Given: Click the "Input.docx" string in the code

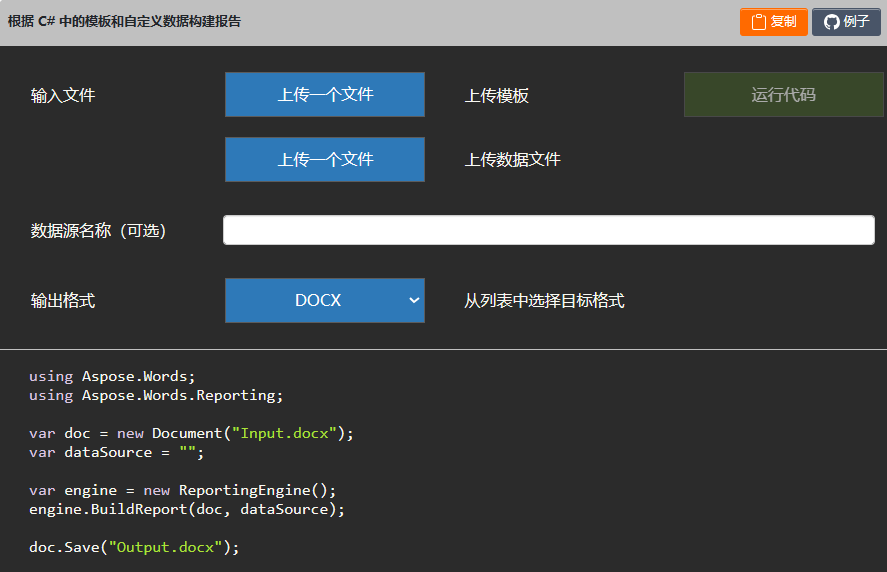Looking at the screenshot, I should point(285,433).
